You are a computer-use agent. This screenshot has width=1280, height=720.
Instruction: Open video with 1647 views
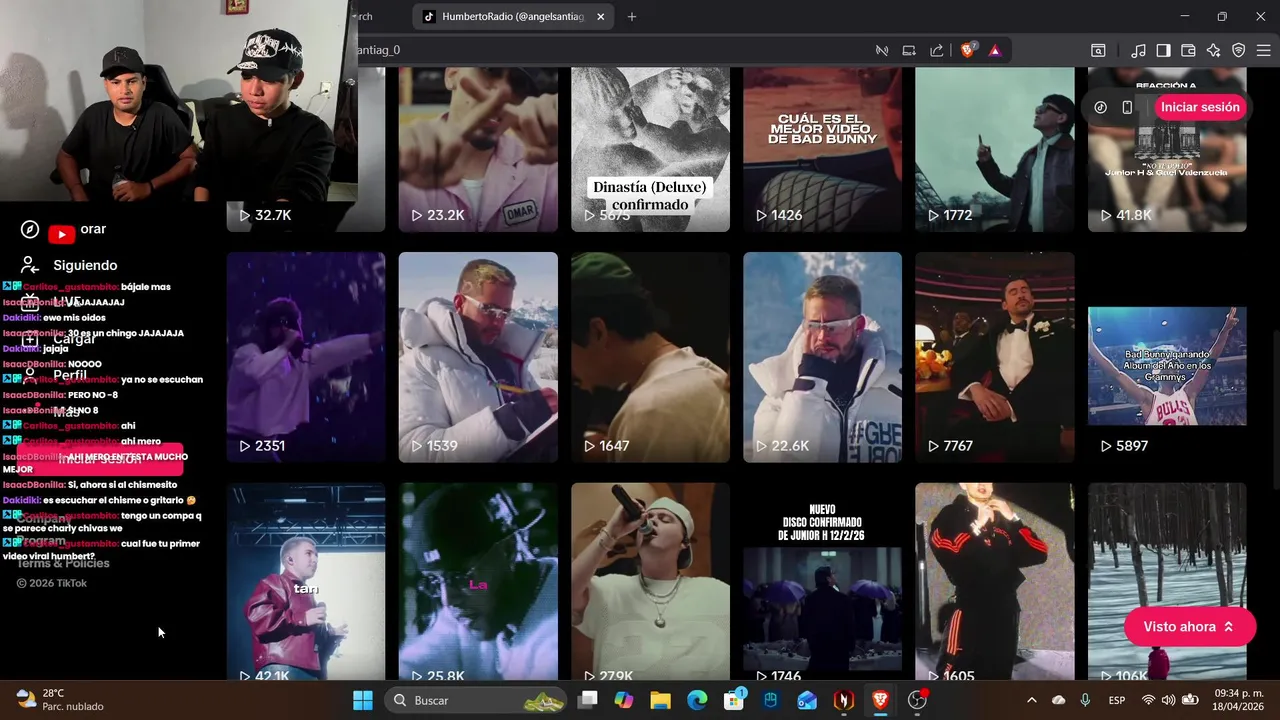pyautogui.click(x=650, y=357)
